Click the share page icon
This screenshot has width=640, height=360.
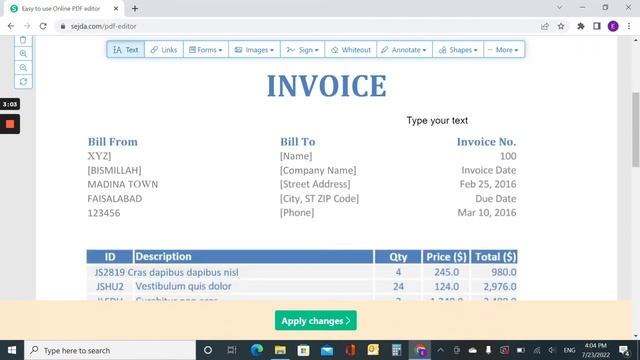click(x=544, y=26)
